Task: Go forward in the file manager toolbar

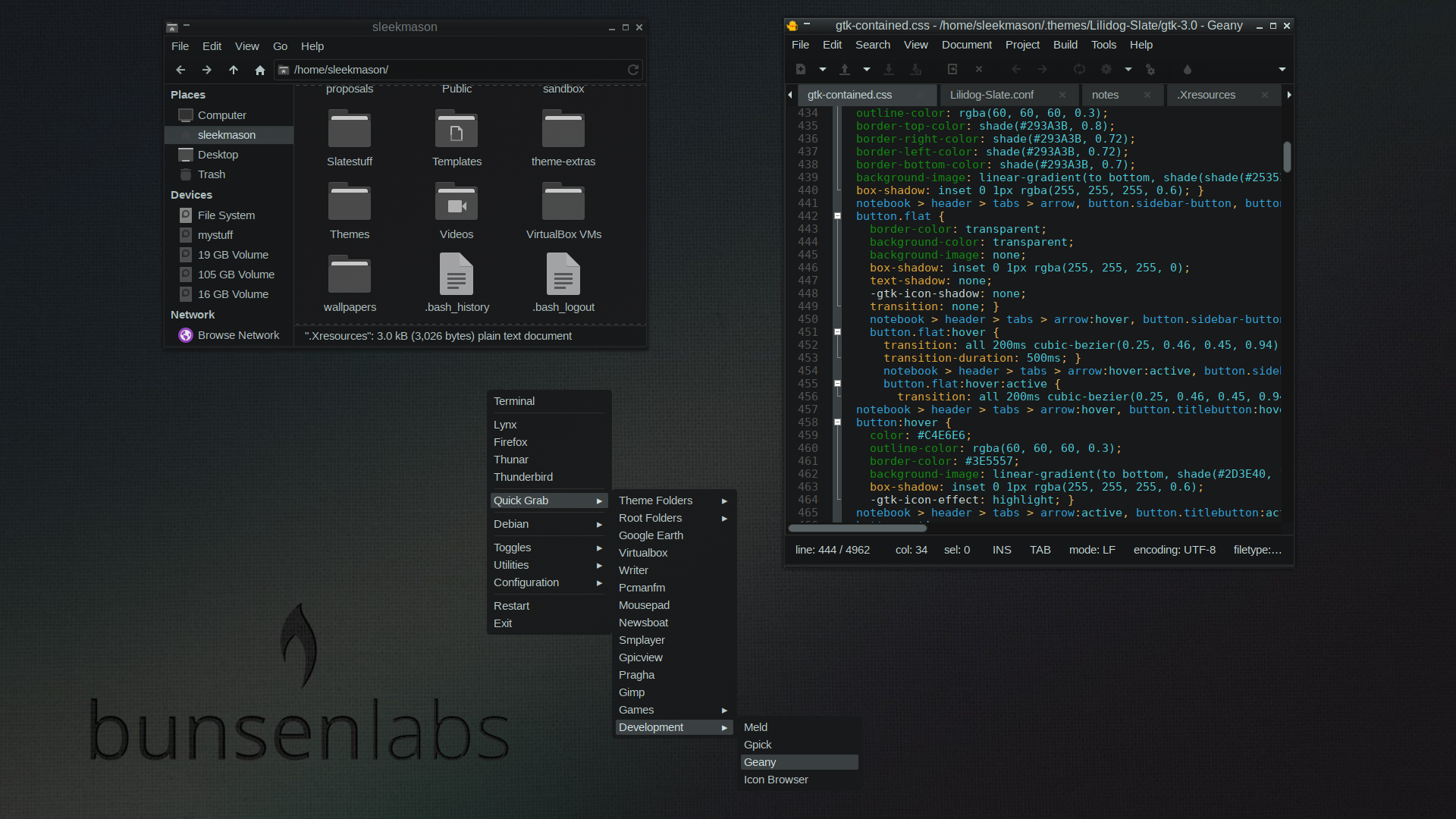Action: click(x=206, y=70)
